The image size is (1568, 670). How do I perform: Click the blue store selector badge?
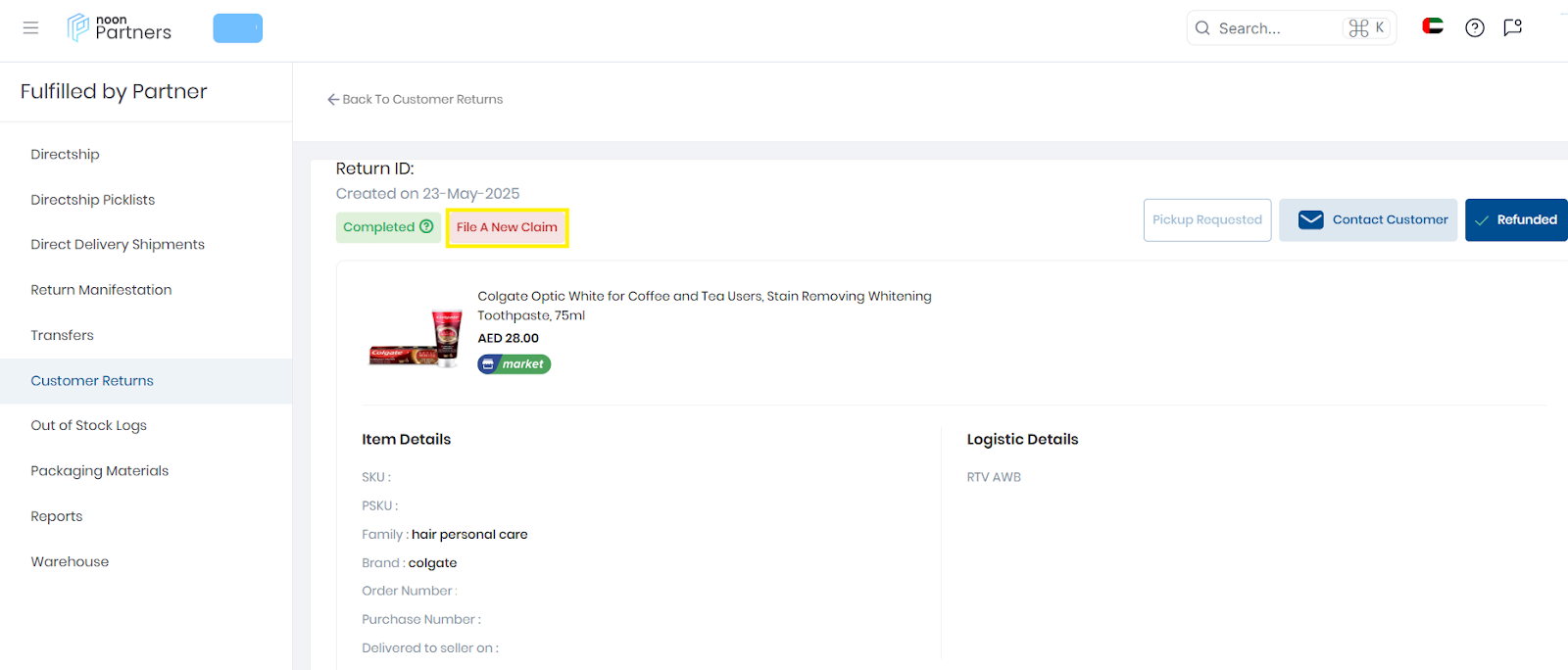(237, 28)
